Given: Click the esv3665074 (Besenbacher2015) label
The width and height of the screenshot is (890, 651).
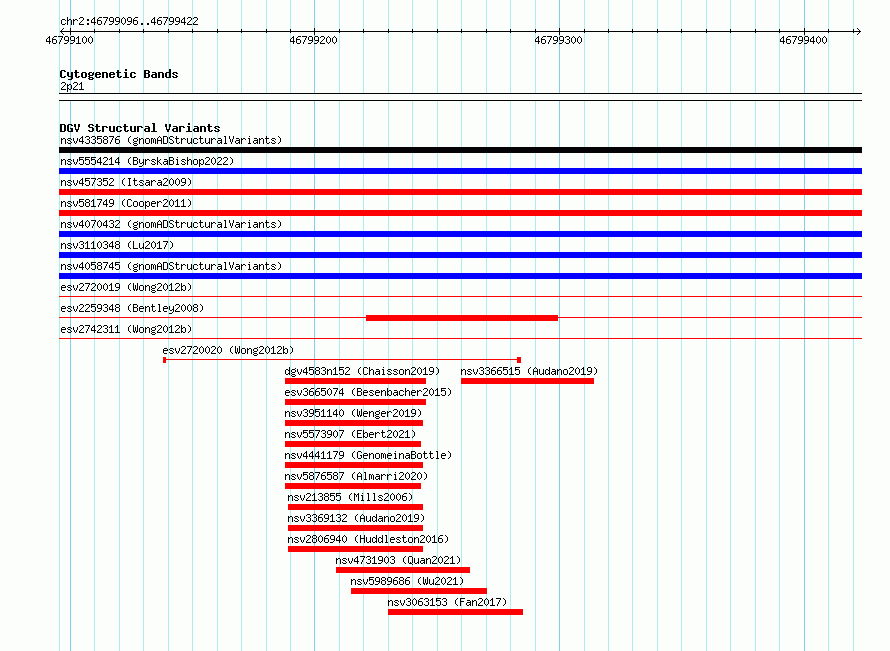Looking at the screenshot, I should click(368, 392).
